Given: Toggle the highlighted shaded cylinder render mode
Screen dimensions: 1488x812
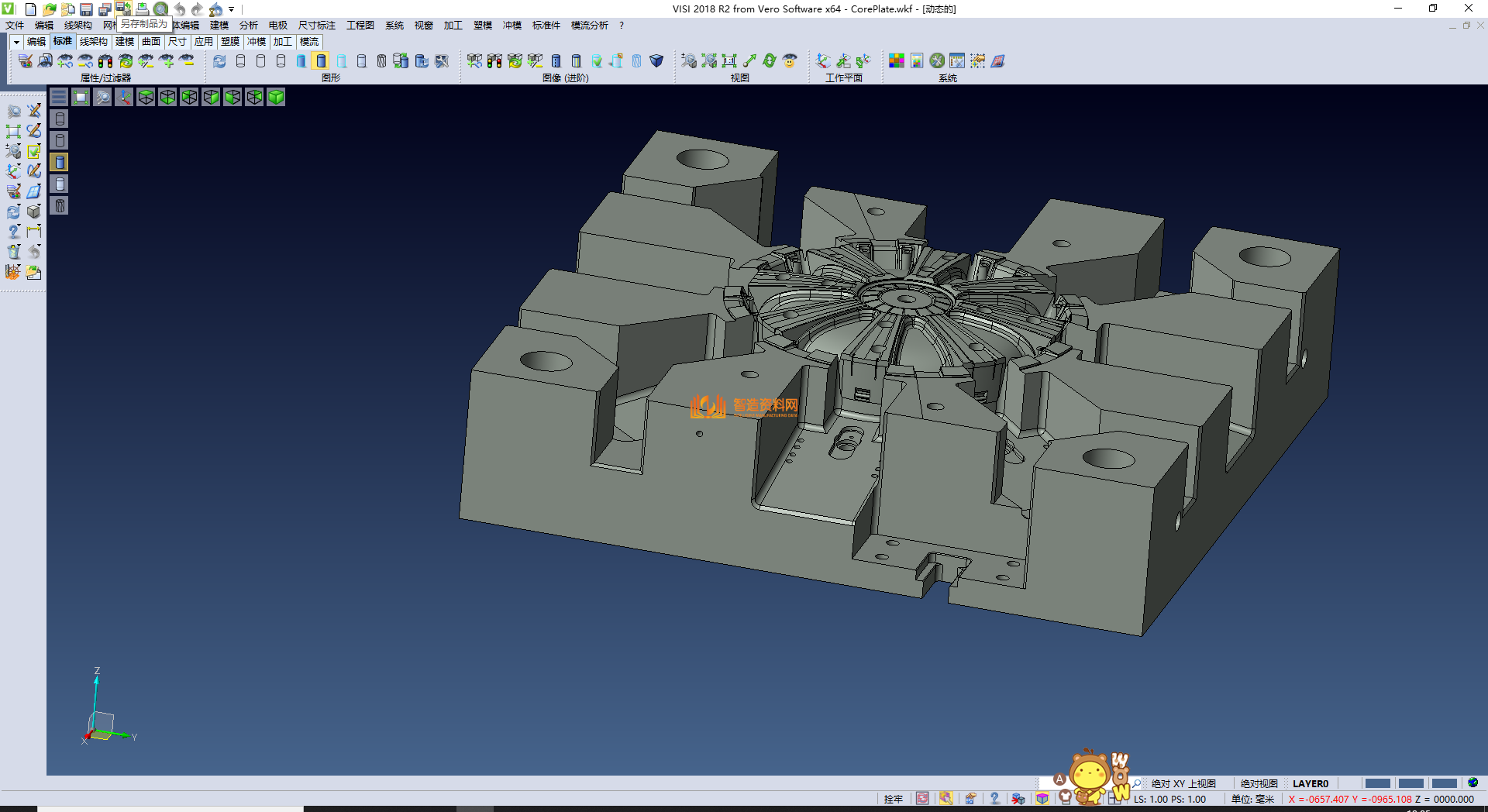Looking at the screenshot, I should pos(321,60).
